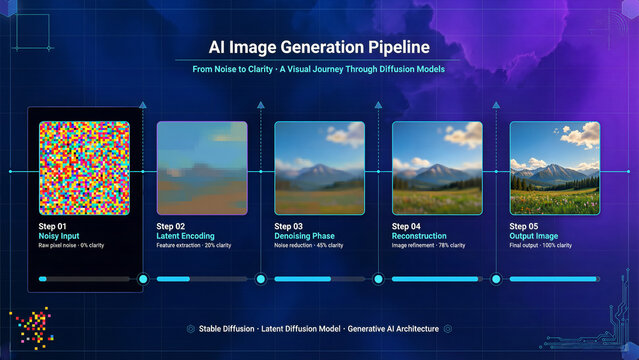Image resolution: width=639 pixels, height=360 pixels.
Task: Select the Step 03 label
Action: coord(289,226)
